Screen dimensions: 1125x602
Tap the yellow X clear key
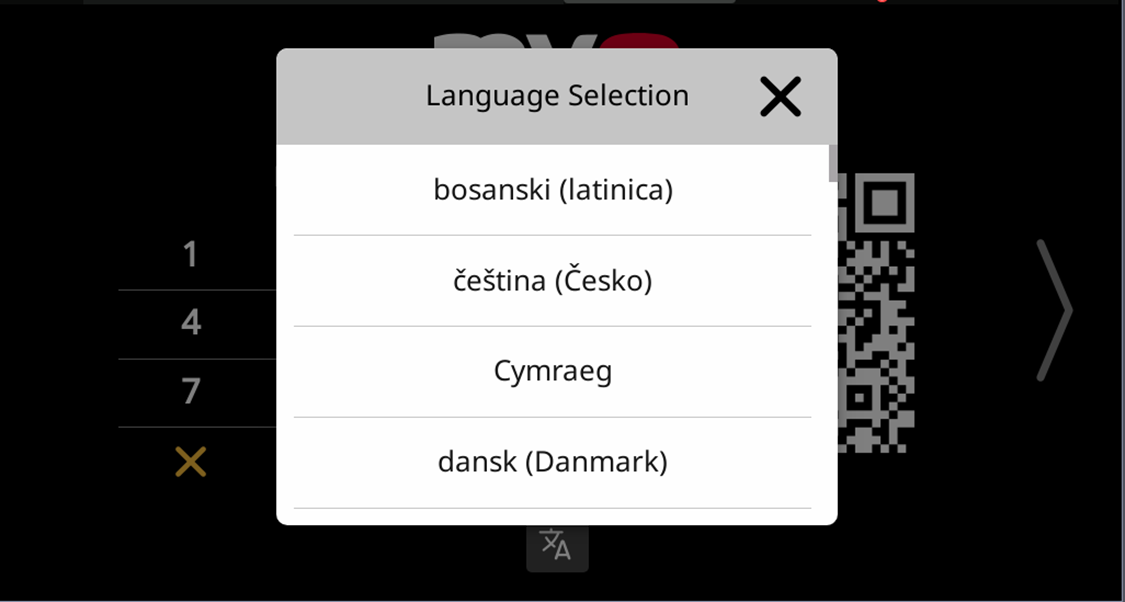point(190,462)
